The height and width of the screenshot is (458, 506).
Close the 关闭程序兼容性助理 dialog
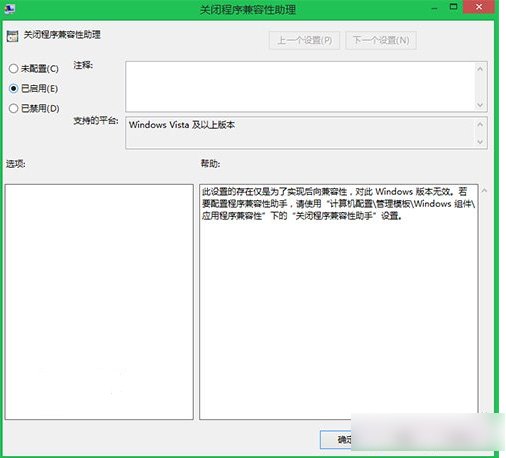click(x=479, y=7)
